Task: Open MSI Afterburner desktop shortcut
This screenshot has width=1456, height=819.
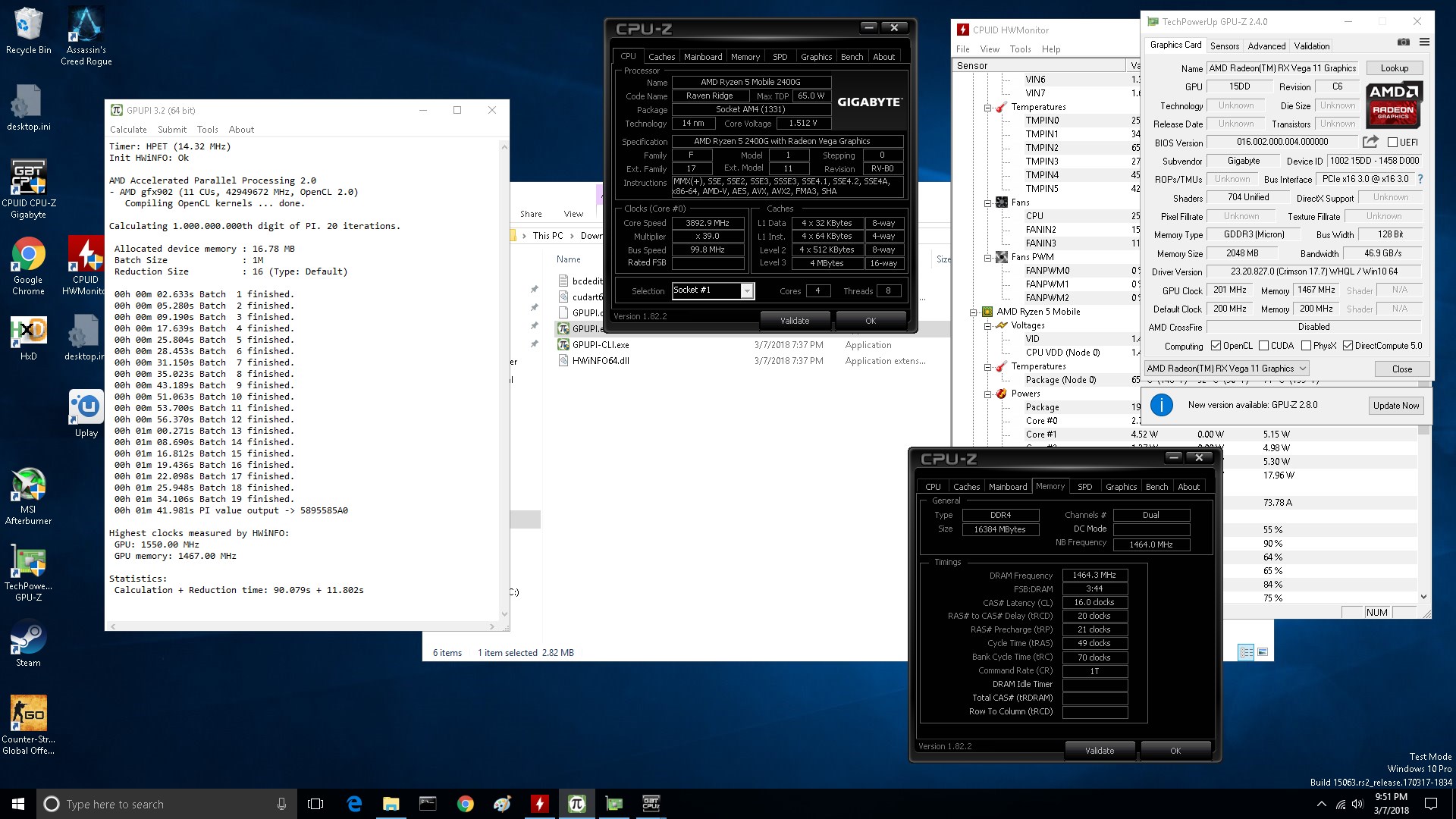Action: [28, 497]
